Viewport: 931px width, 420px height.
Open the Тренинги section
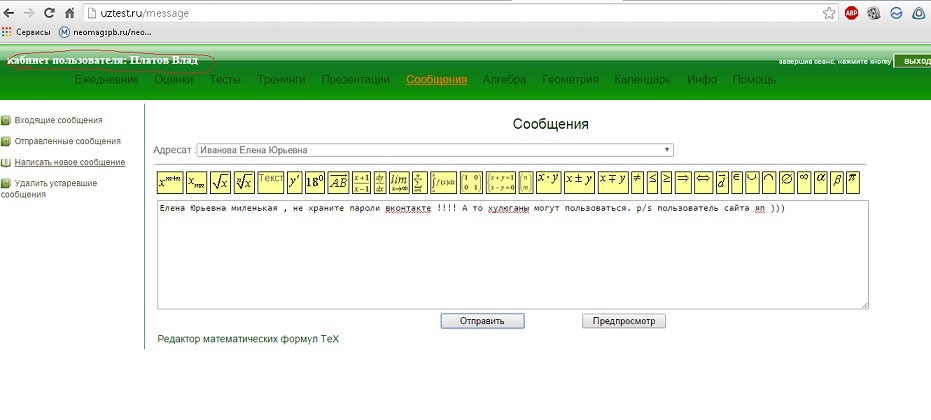[281, 80]
